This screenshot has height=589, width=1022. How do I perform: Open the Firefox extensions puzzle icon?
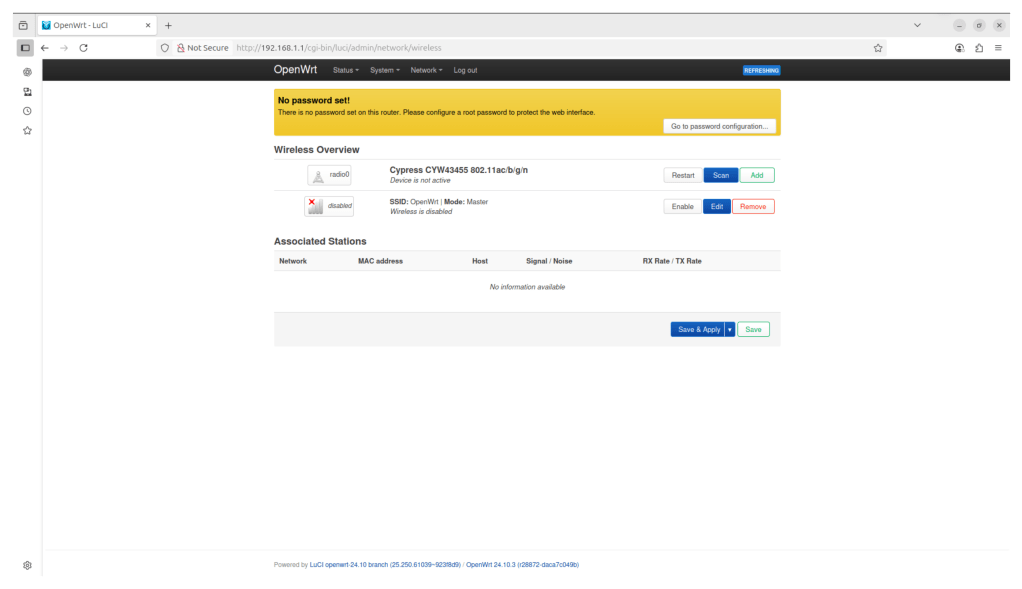click(x=979, y=47)
